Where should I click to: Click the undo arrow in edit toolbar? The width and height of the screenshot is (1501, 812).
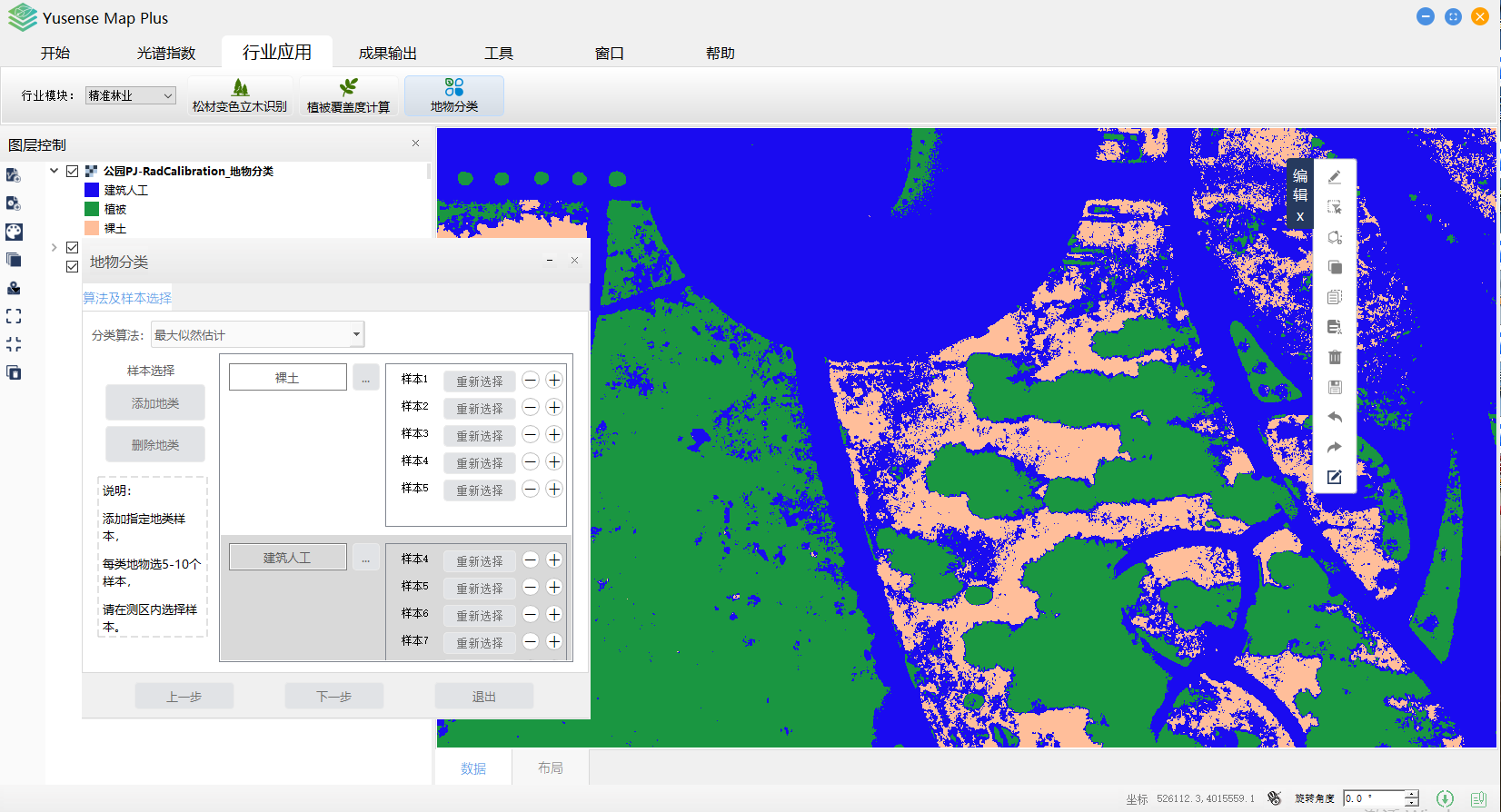[1334, 417]
